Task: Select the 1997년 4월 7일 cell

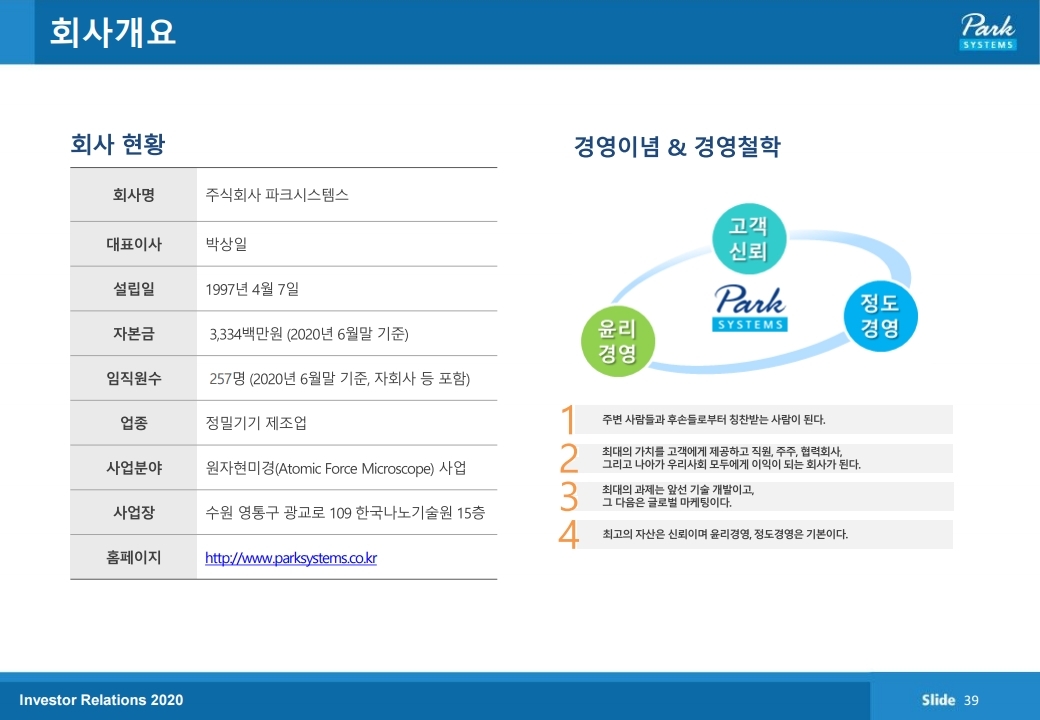Action: pos(347,289)
